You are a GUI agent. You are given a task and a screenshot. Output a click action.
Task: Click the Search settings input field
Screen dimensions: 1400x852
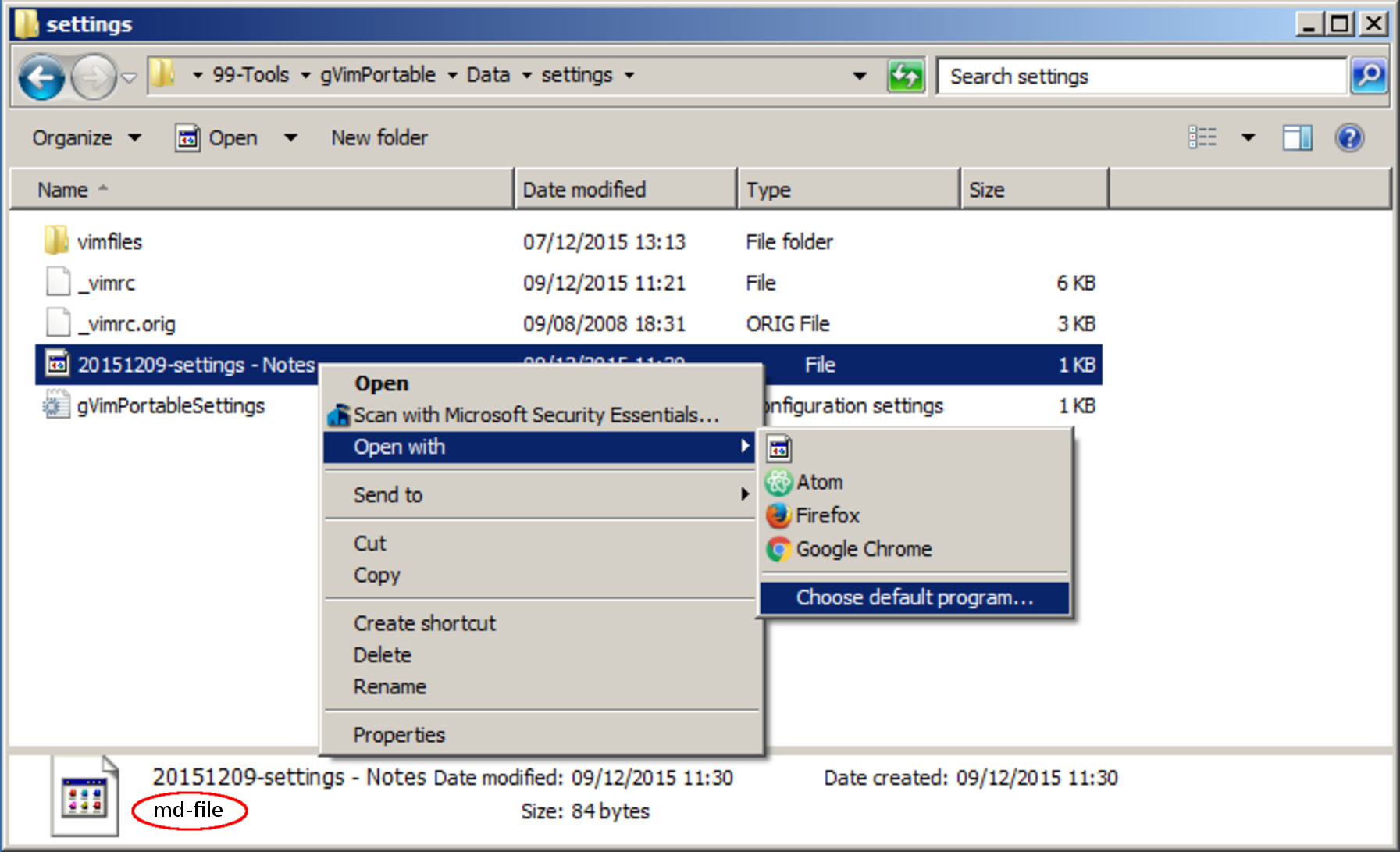tap(1140, 77)
